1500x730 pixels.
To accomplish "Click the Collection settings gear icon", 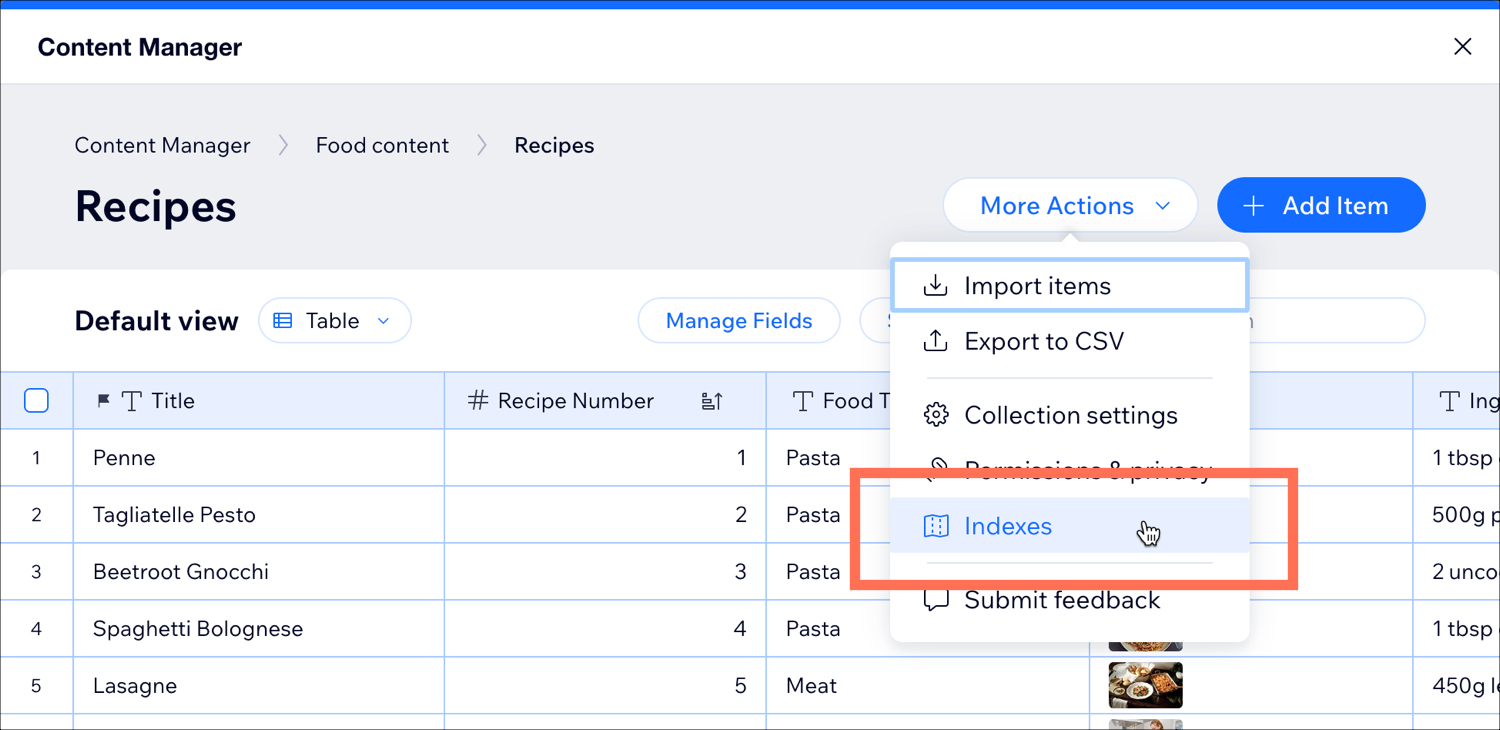I will [x=935, y=415].
